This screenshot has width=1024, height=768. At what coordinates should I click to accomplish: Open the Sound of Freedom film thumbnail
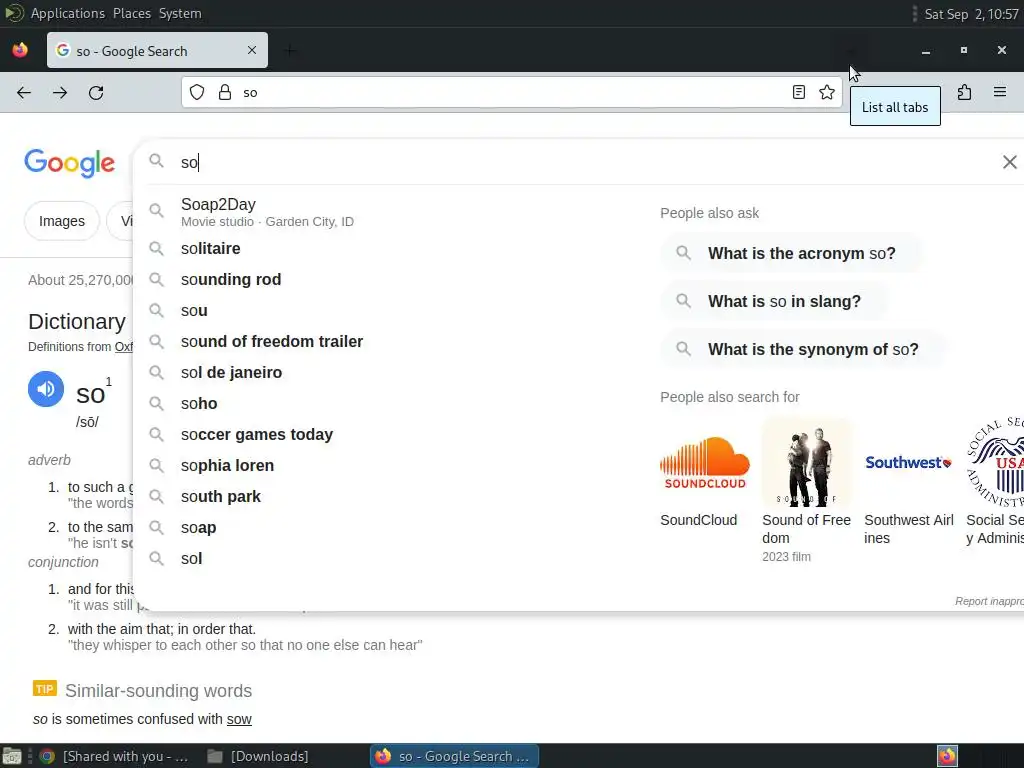point(807,464)
